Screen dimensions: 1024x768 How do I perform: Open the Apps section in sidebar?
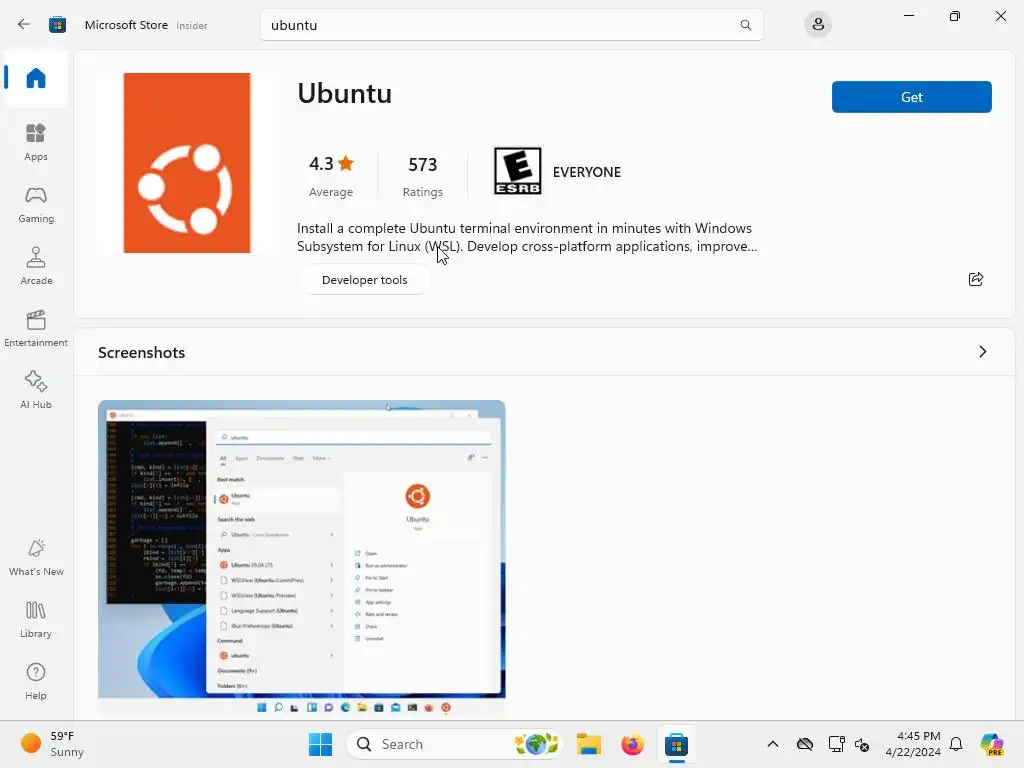point(36,142)
